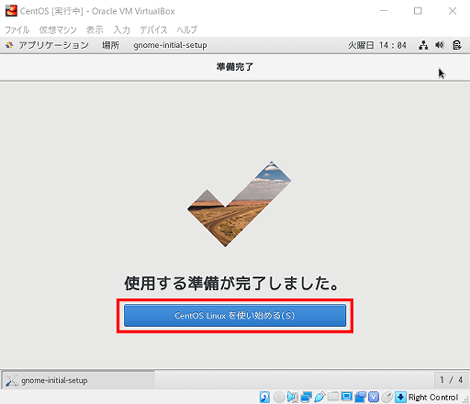Open the GNOME network tray icon

(423, 45)
